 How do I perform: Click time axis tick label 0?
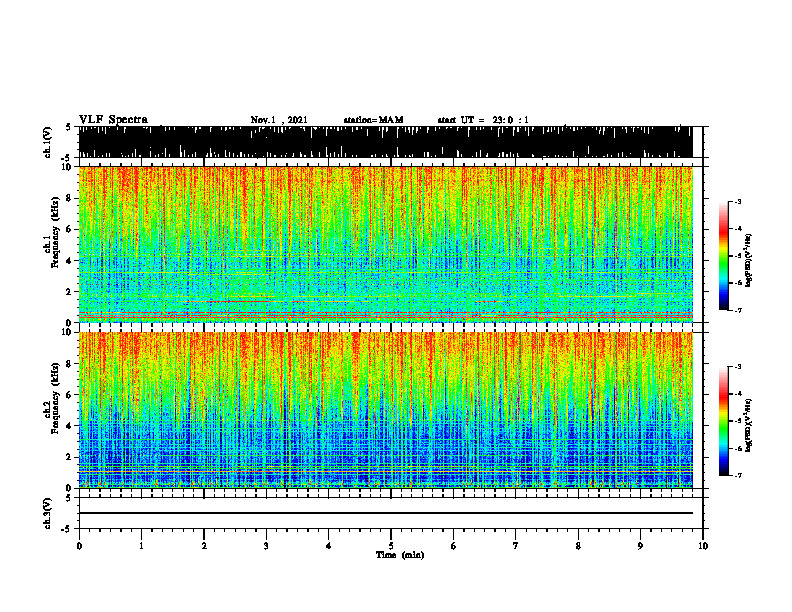tap(79, 546)
